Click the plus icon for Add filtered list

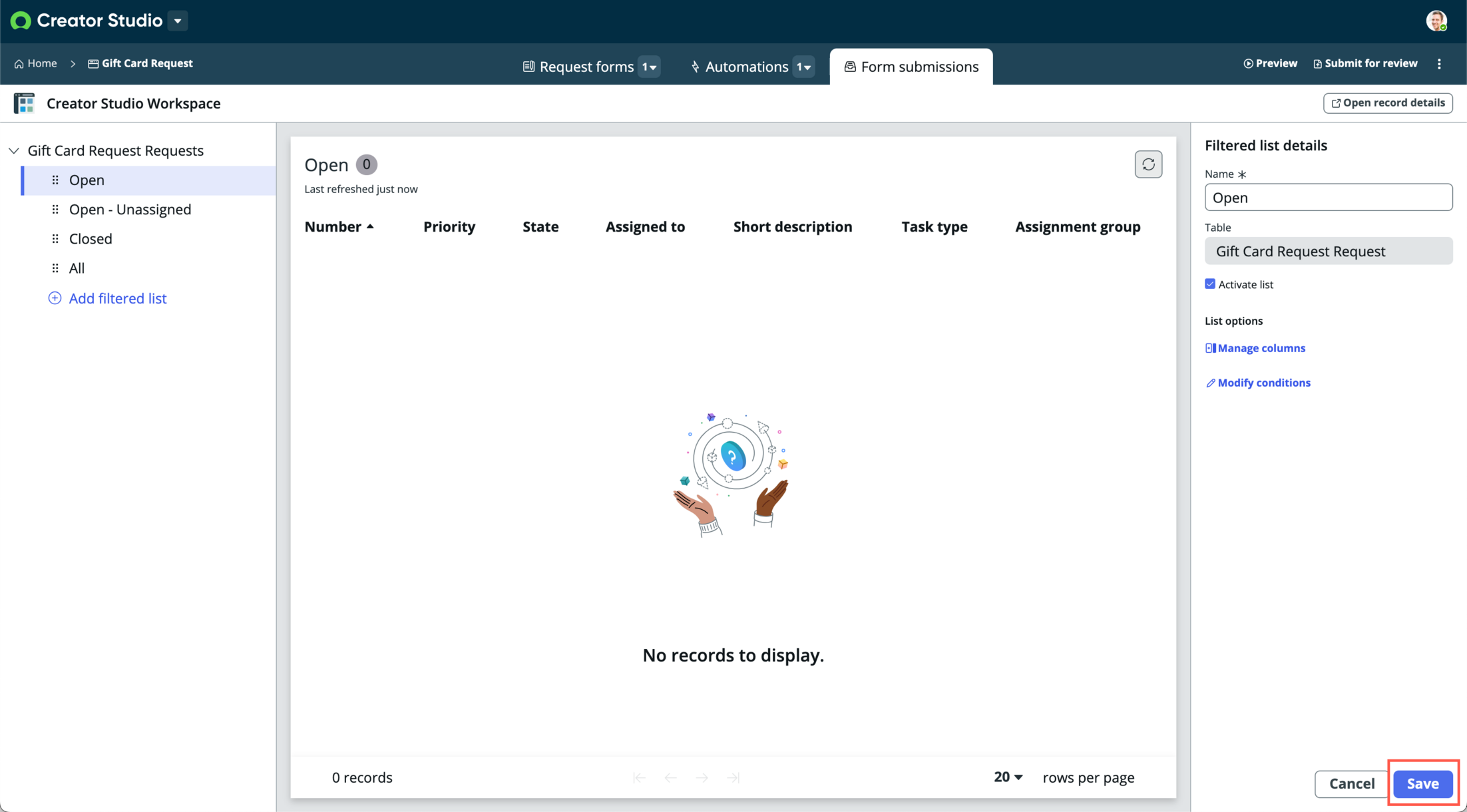tap(55, 298)
